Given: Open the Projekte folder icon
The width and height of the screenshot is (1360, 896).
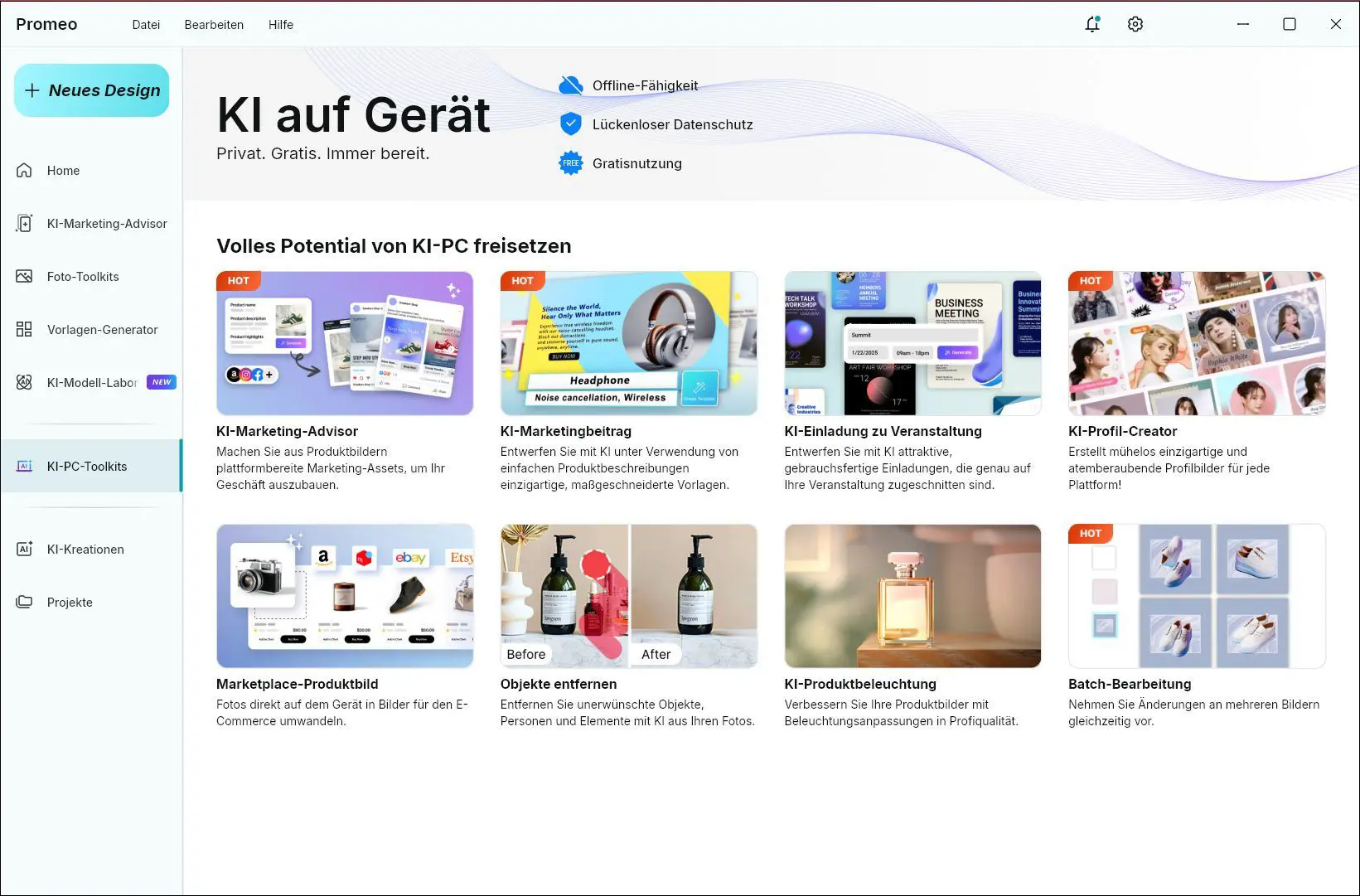Looking at the screenshot, I should (24, 602).
